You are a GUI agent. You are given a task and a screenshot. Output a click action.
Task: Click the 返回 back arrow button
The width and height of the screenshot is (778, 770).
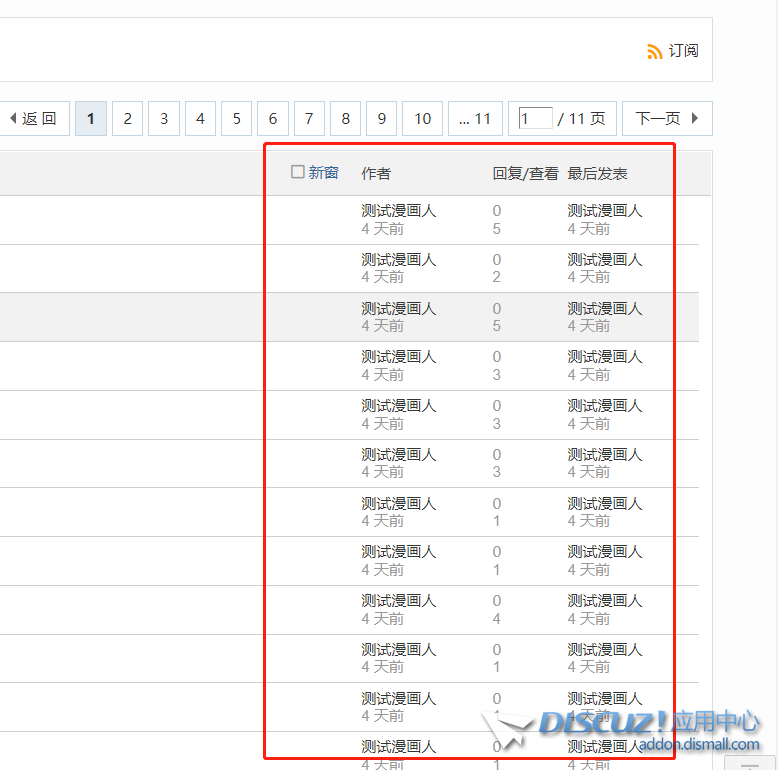point(33,119)
